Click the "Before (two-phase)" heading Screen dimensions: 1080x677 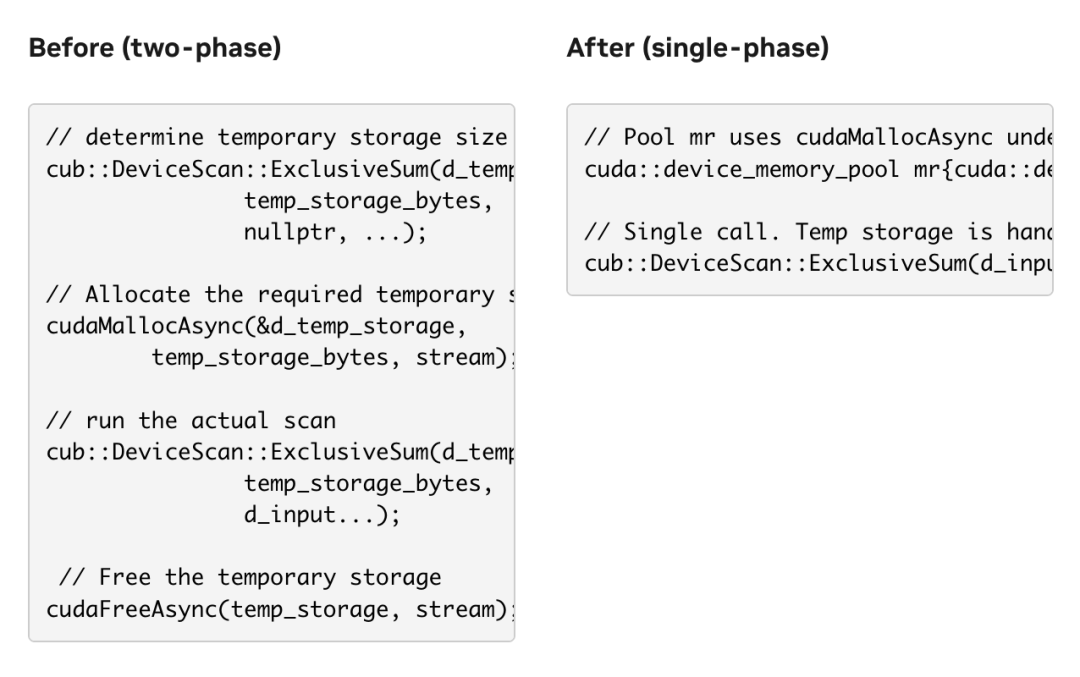(154, 49)
